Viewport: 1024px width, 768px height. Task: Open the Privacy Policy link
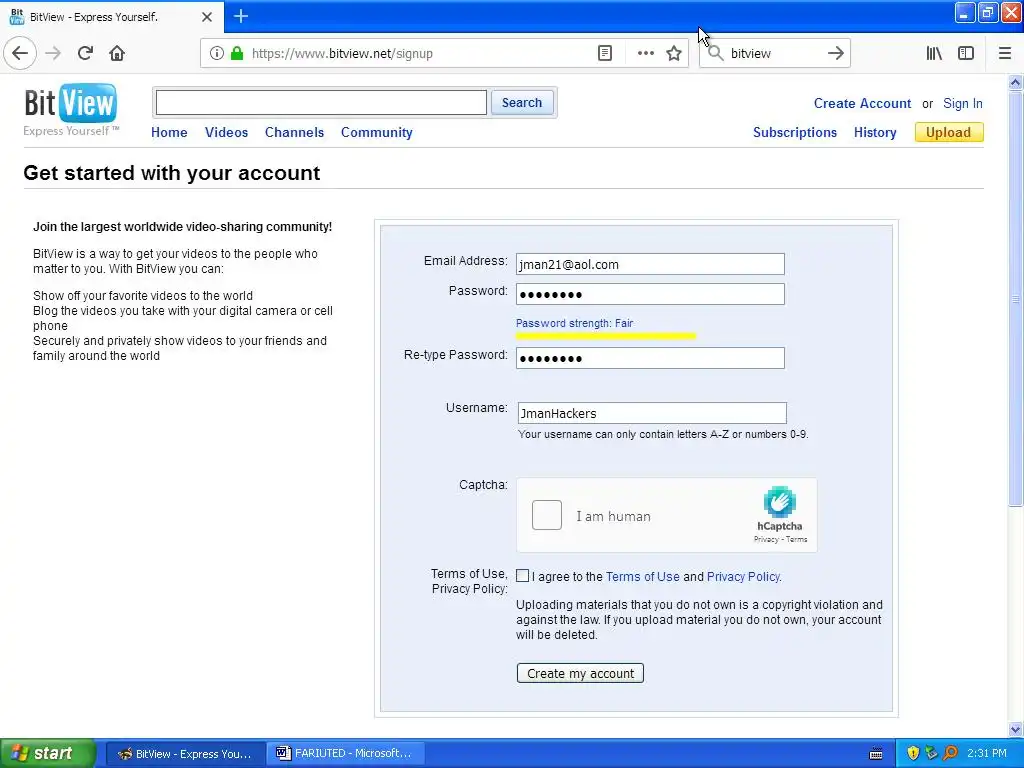[743, 577]
